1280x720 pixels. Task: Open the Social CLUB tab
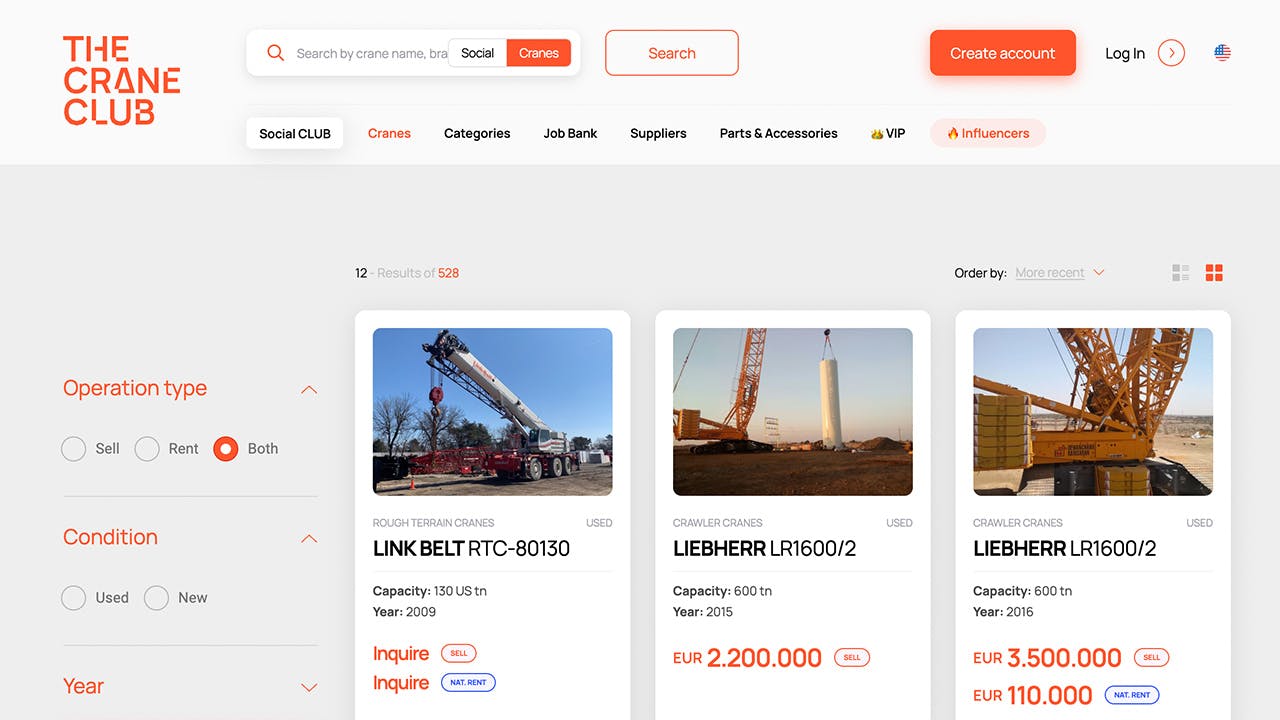pos(295,133)
